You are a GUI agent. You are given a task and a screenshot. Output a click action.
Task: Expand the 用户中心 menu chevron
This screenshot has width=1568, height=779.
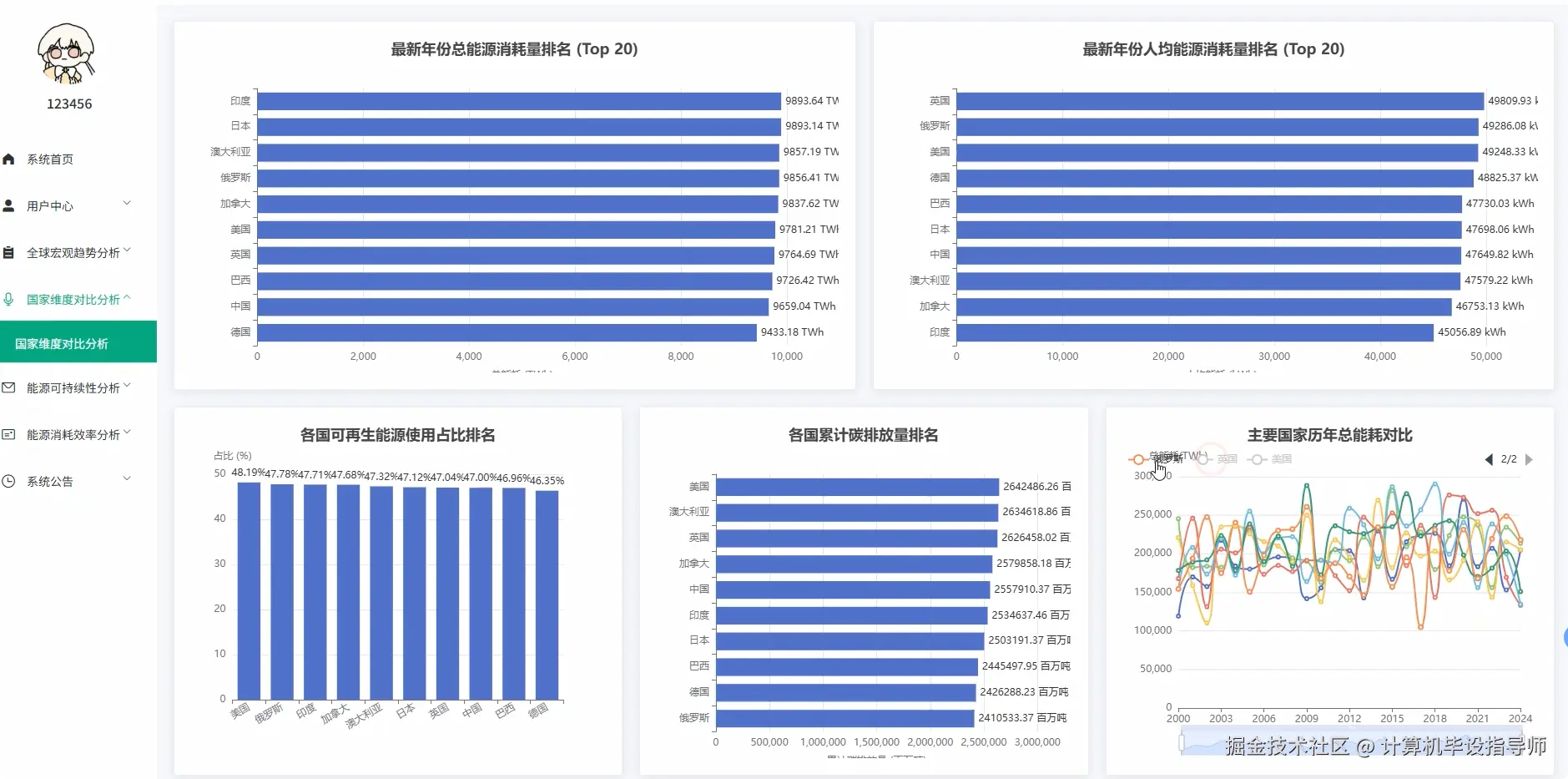(x=127, y=202)
